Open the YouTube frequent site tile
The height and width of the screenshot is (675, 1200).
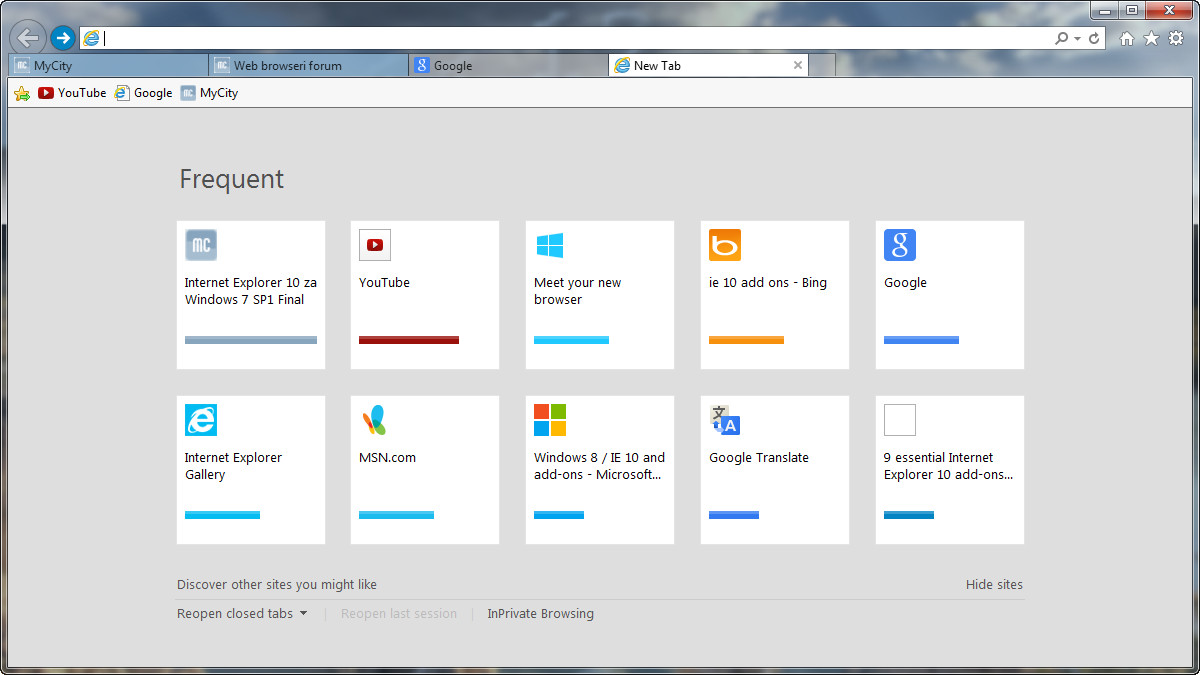pyautogui.click(x=425, y=295)
